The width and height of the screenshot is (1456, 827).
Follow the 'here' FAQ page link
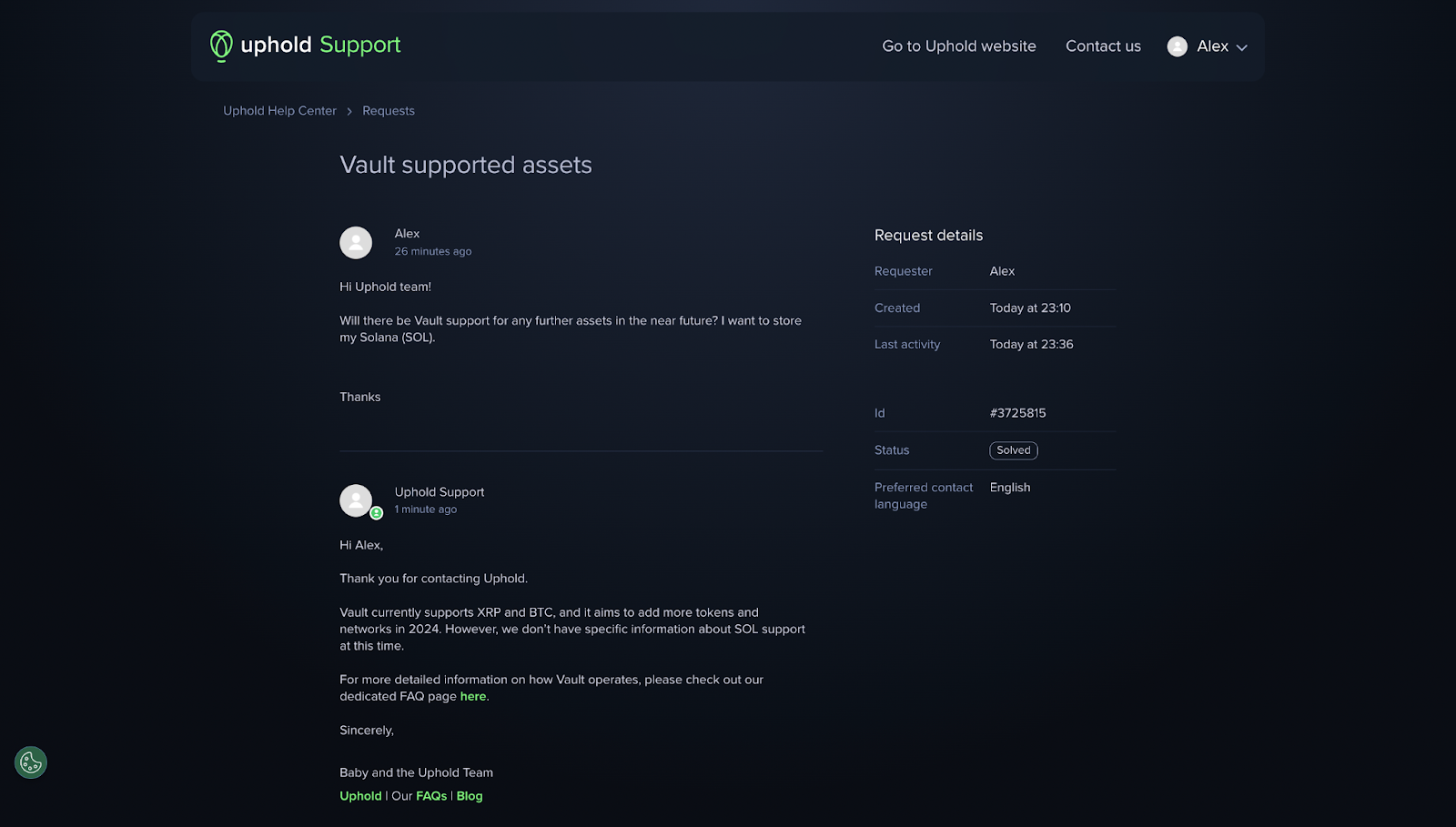(x=473, y=696)
